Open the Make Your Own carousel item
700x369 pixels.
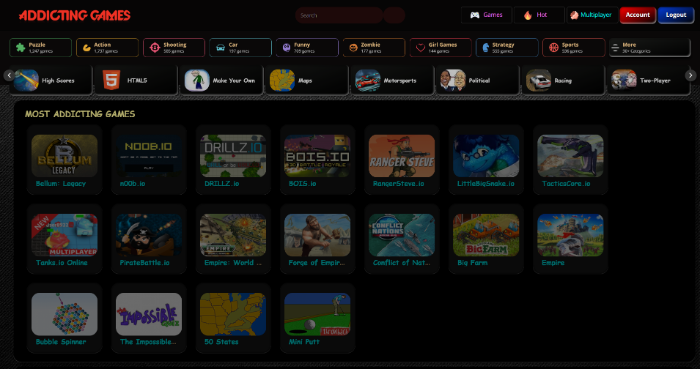tap(221, 80)
